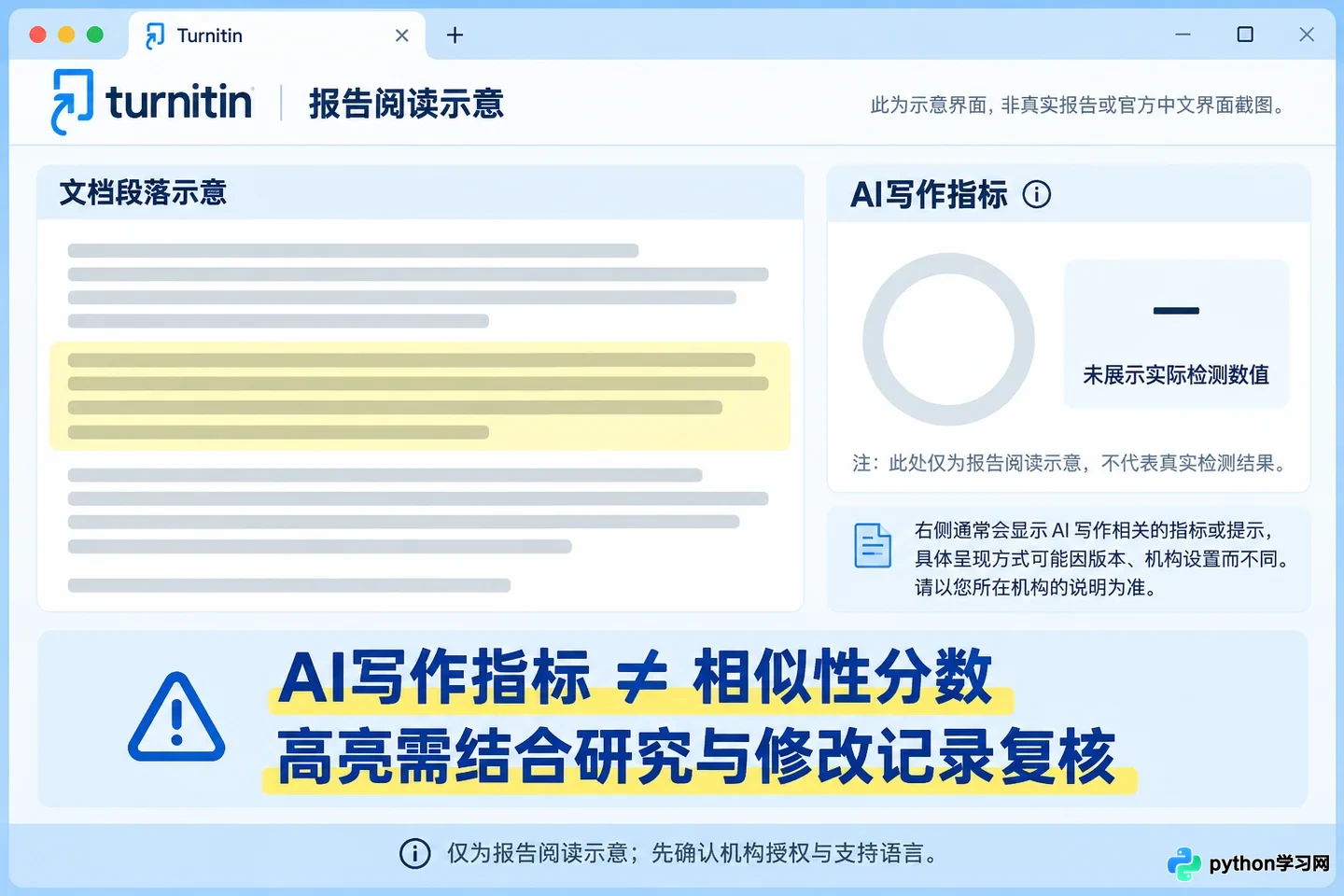Click the line 请以您所在机构的说明为准
Screen dimensions: 1344x896
click(1036, 587)
